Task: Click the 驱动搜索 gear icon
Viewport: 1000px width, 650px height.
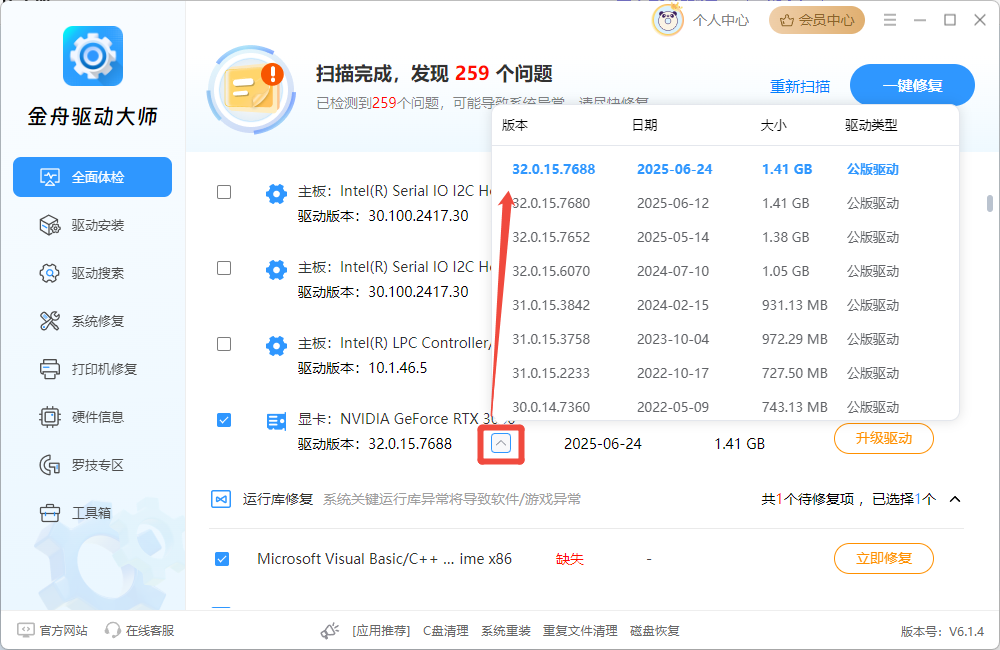Action: (x=50, y=273)
